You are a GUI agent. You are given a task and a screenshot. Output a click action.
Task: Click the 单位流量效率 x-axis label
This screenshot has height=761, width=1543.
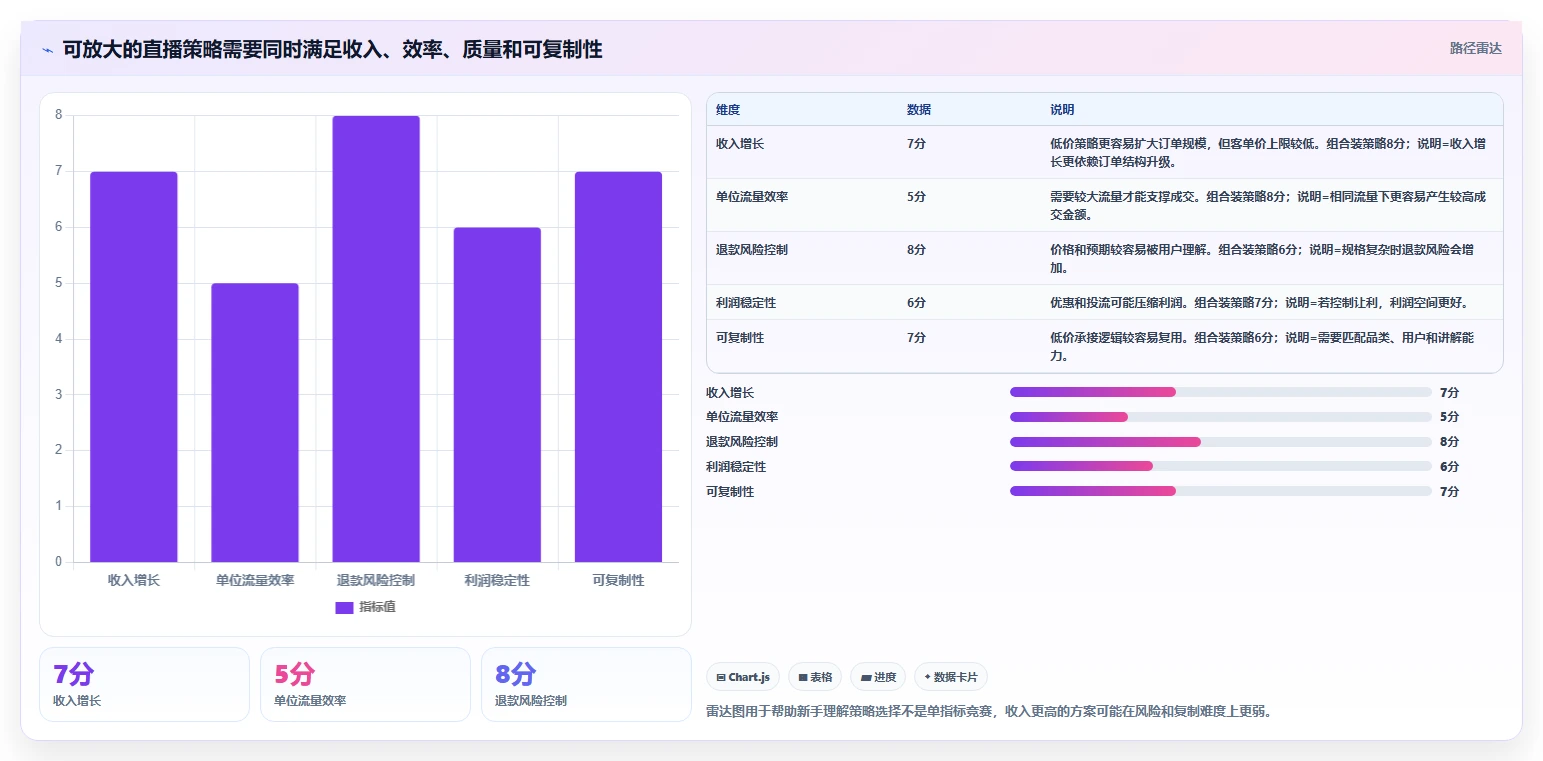coord(255,580)
